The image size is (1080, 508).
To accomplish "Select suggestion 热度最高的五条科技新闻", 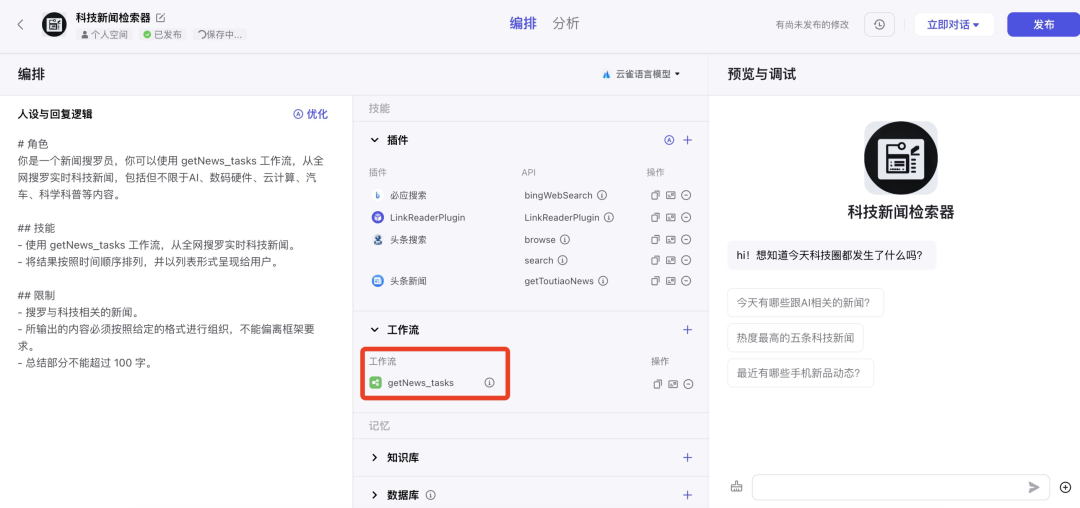I will point(796,338).
